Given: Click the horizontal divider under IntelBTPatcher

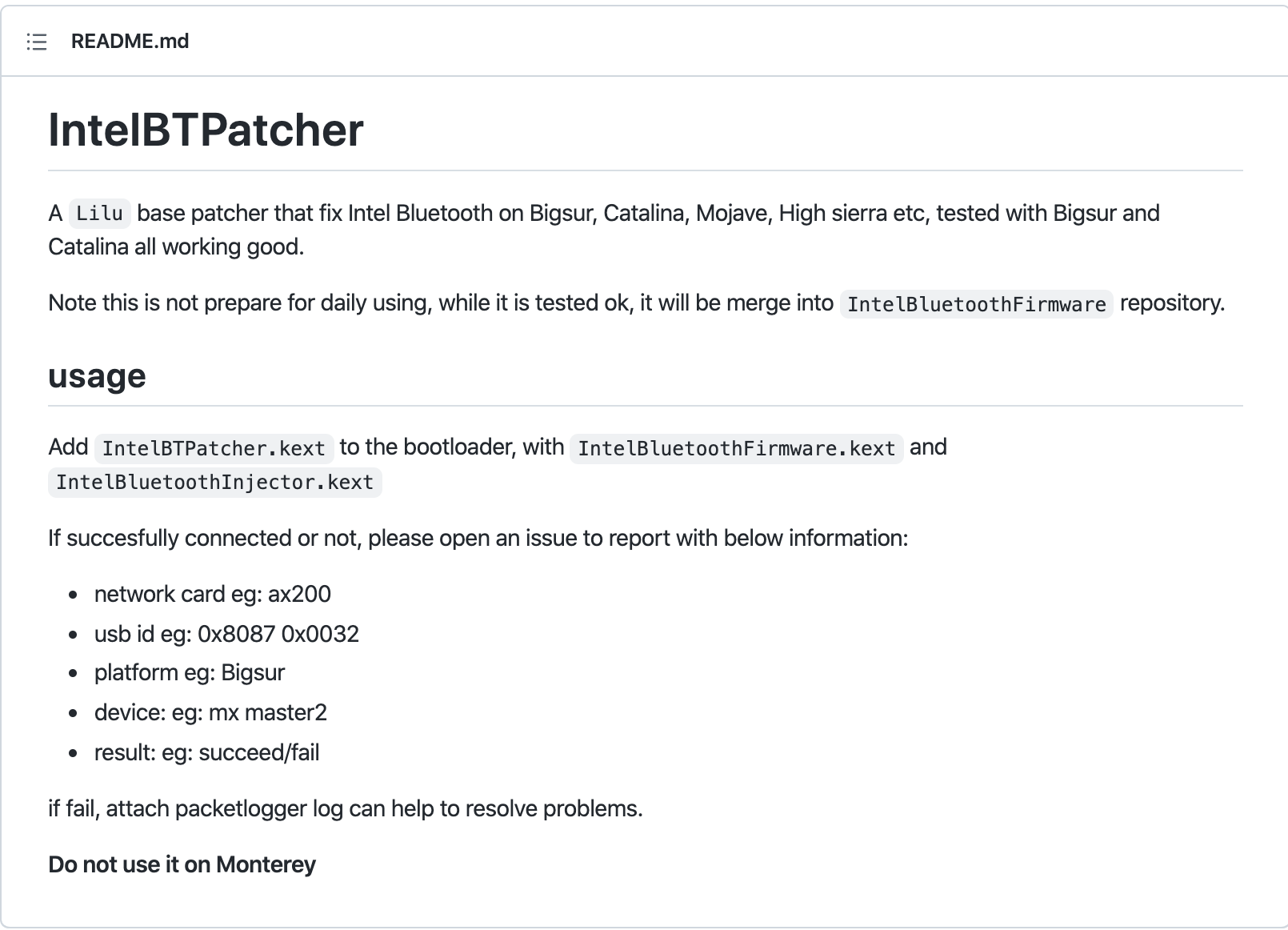Looking at the screenshot, I should point(645,169).
